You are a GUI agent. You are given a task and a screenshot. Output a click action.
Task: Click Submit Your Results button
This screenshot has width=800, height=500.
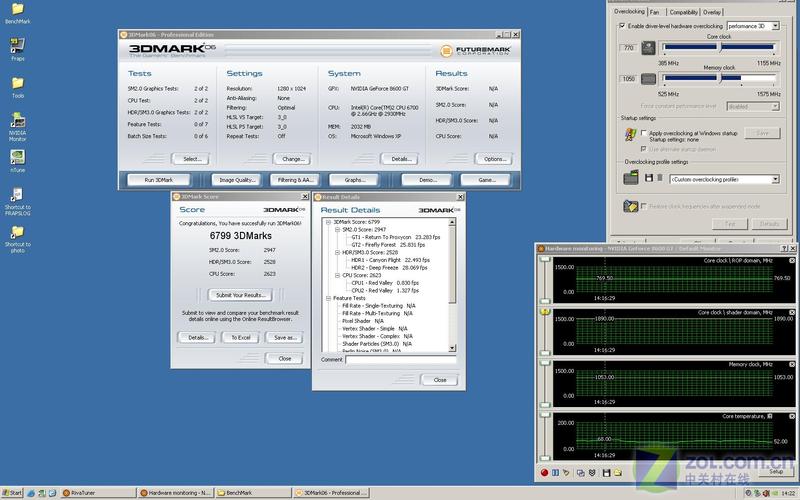240,295
